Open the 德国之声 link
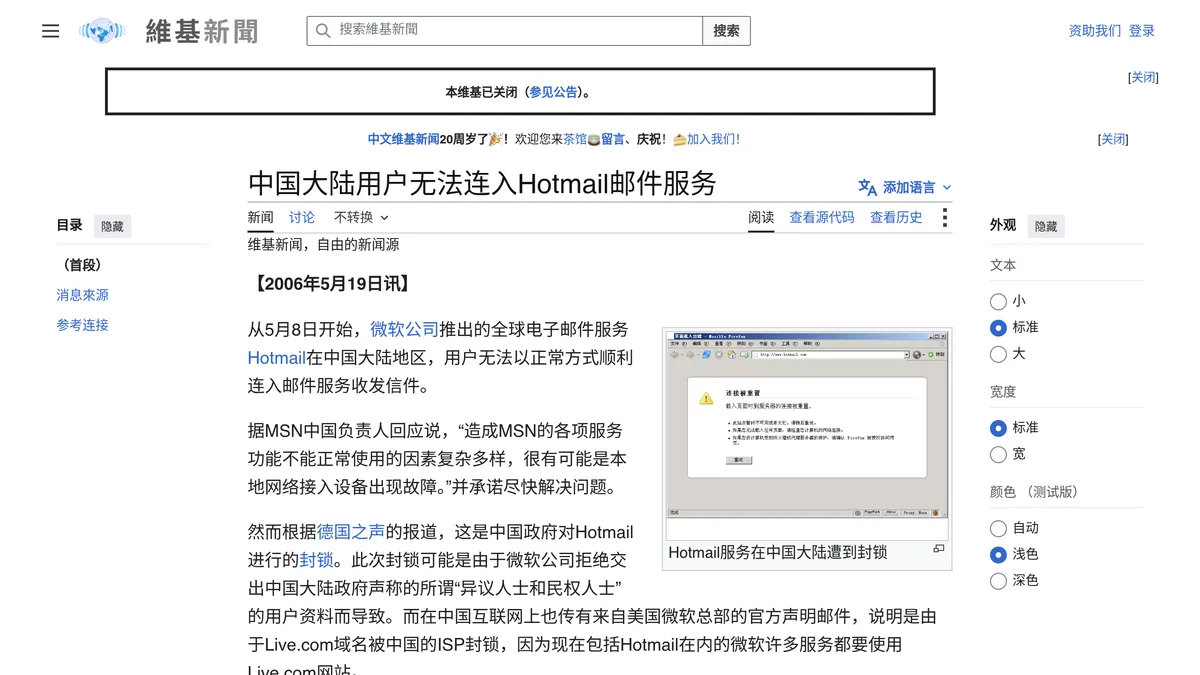1200x675 pixels. [x=351, y=532]
